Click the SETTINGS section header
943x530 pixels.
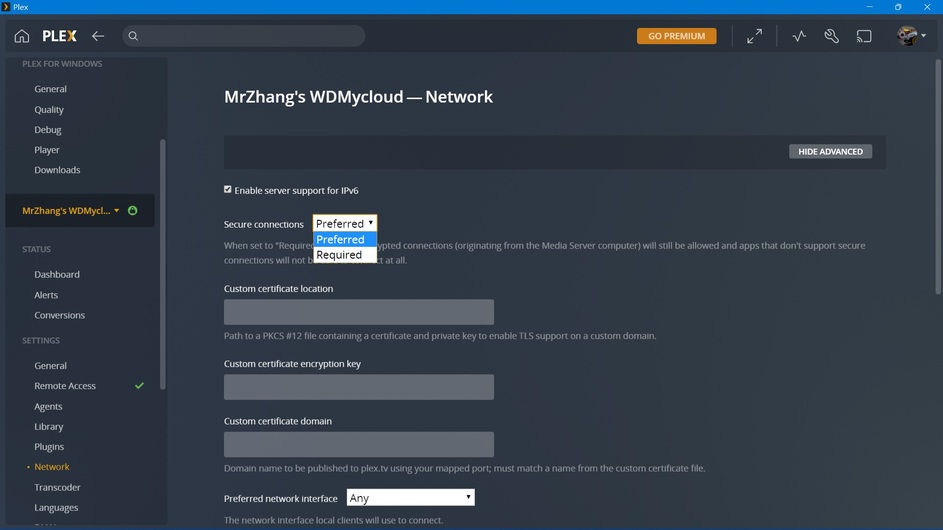41,340
